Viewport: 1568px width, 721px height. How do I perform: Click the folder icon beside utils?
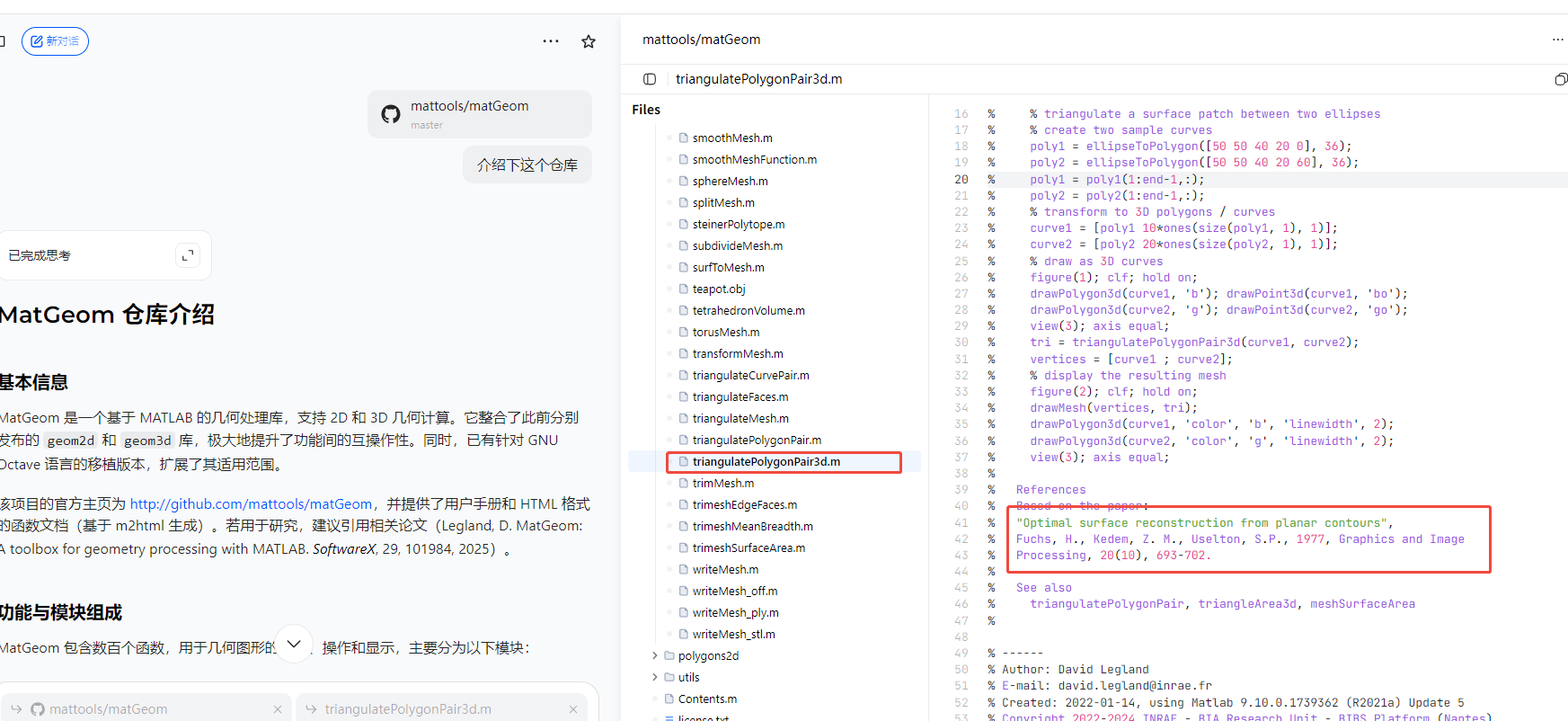pyautogui.click(x=669, y=677)
